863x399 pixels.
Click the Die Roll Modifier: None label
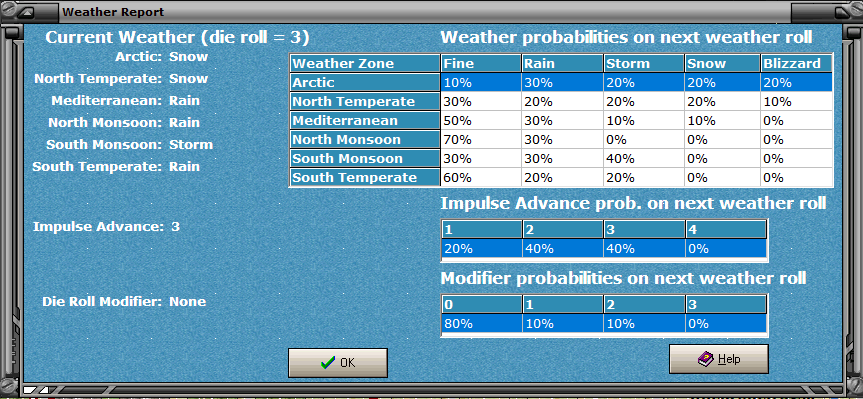tap(124, 302)
